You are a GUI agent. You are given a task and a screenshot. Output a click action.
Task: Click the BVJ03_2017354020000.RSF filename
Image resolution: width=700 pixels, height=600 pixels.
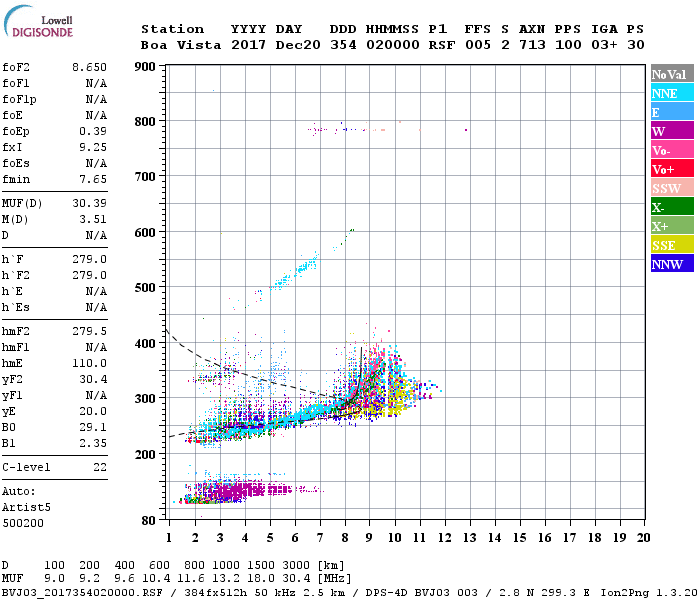pos(82,593)
